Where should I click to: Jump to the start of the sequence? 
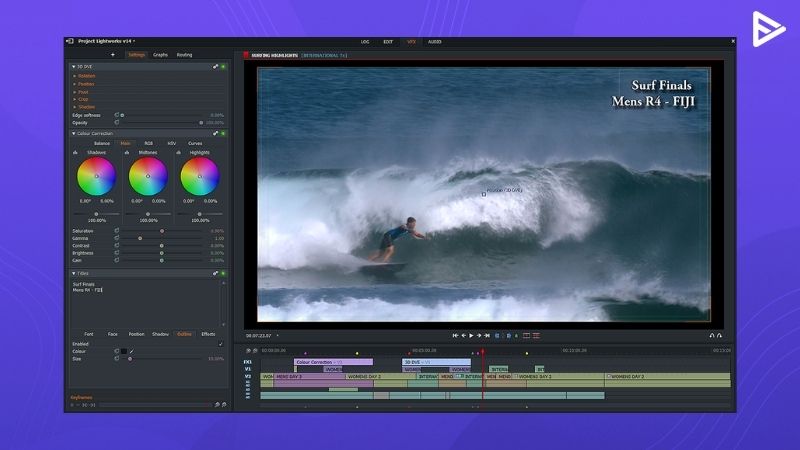(455, 336)
